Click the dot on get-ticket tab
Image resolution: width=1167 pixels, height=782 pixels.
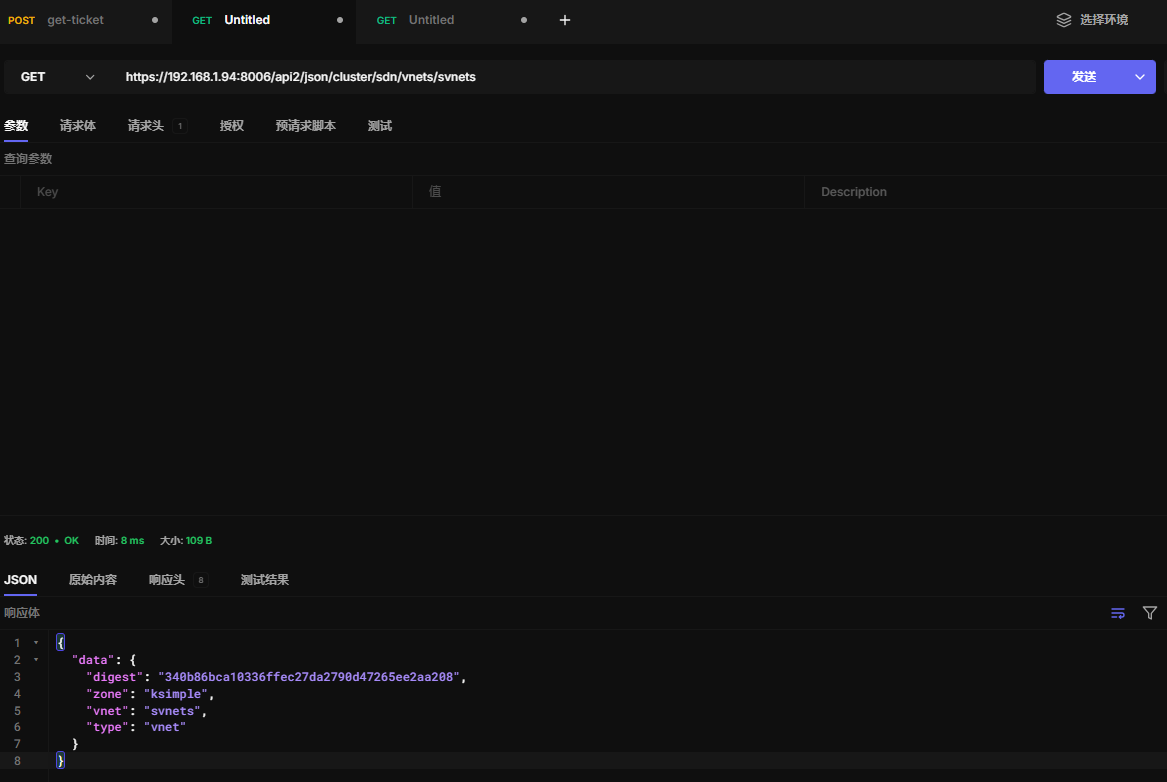[x=155, y=20]
